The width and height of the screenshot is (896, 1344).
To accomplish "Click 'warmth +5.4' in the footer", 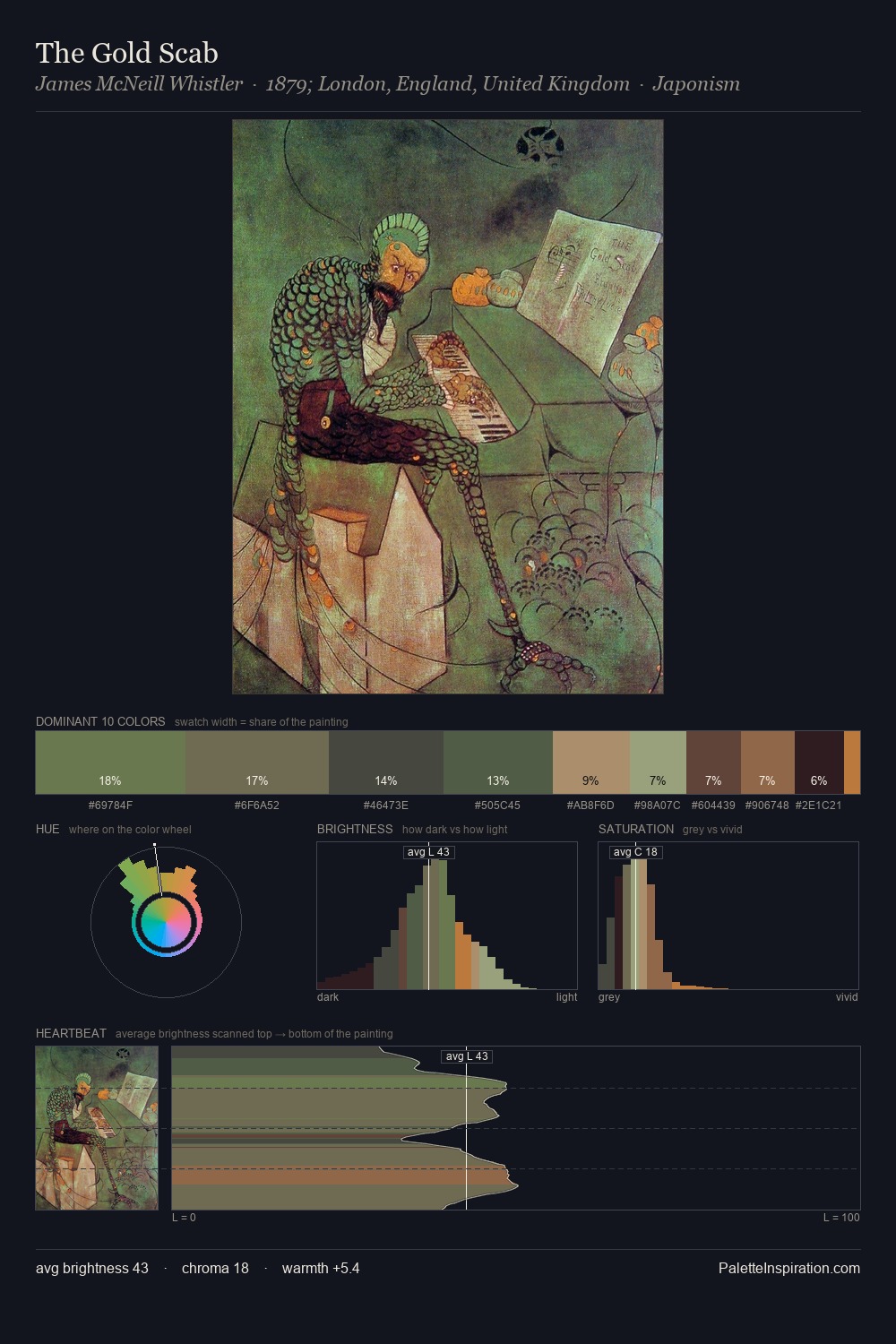I will 321,1268.
